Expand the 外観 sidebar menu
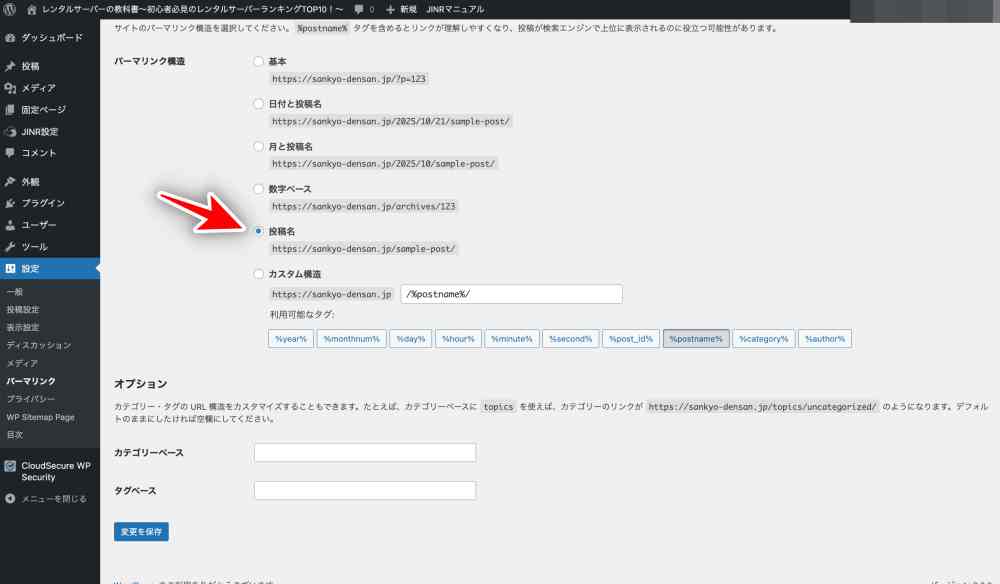 click(30, 182)
